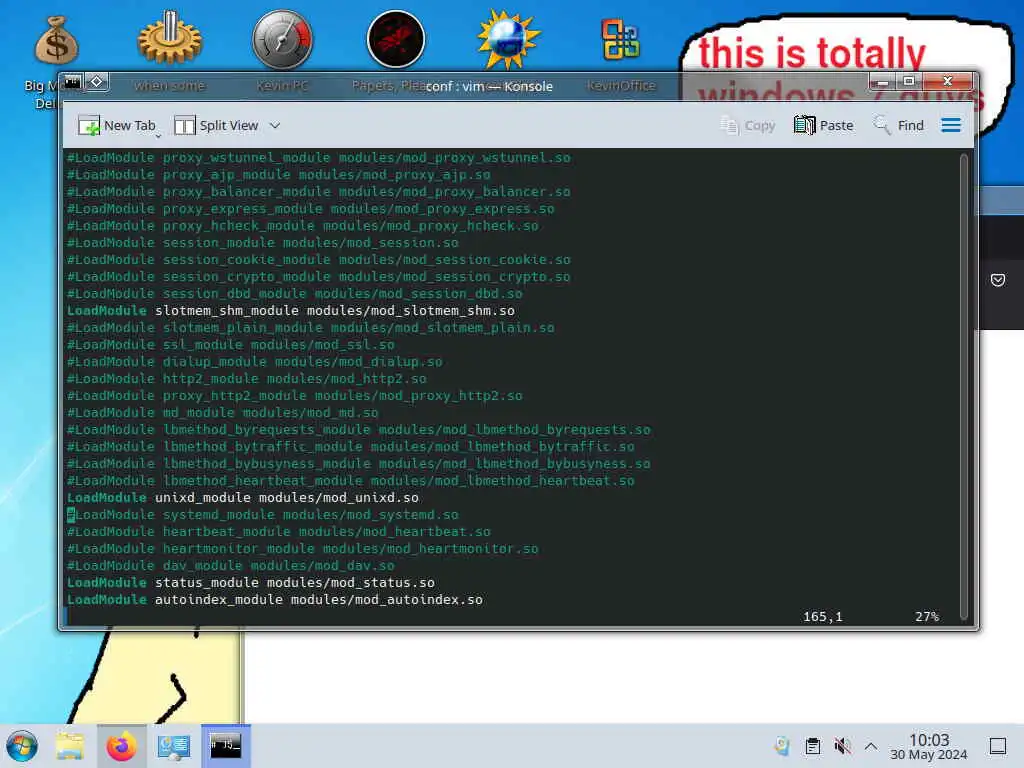Click the Paste toolbar button
Image resolution: width=1024 pixels, height=768 pixels.
coord(824,125)
